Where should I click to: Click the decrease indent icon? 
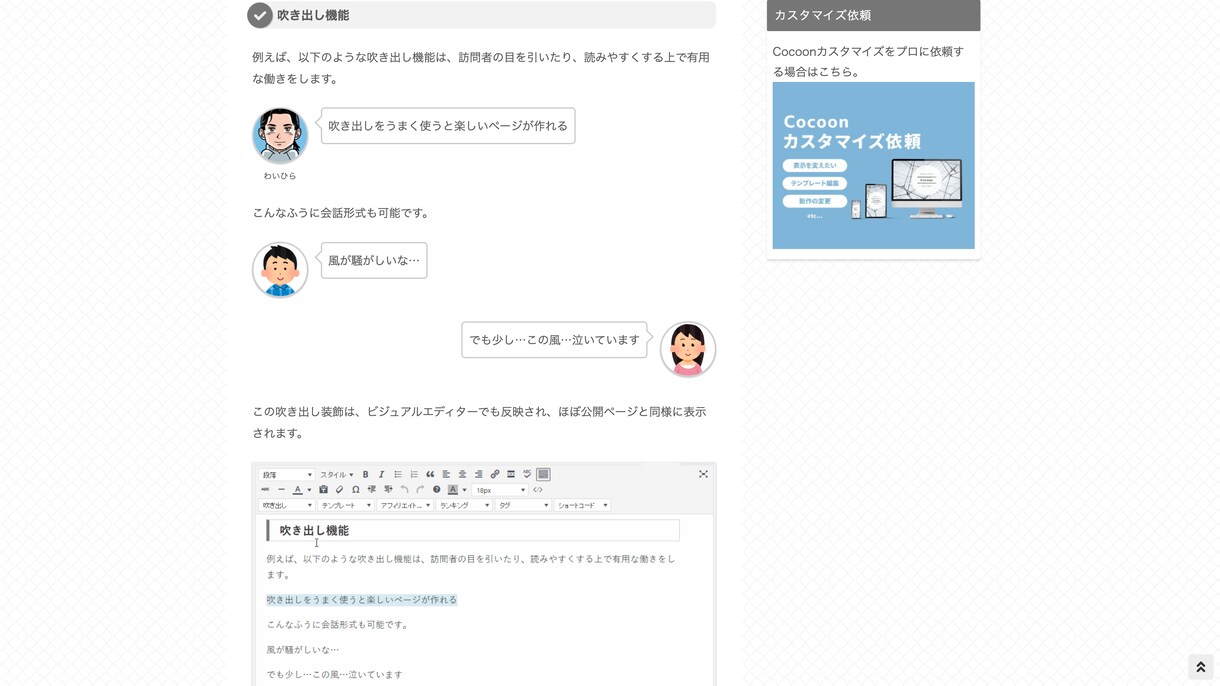(371, 490)
